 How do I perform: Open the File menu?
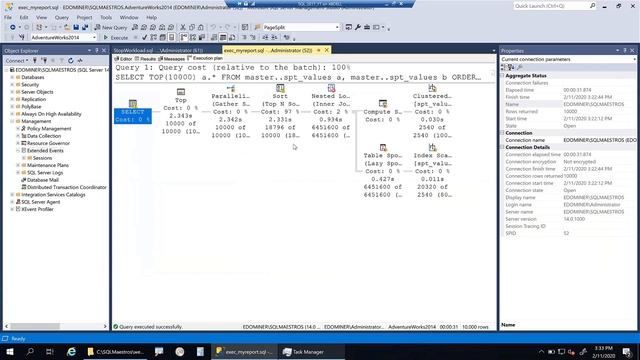[x=8, y=18]
